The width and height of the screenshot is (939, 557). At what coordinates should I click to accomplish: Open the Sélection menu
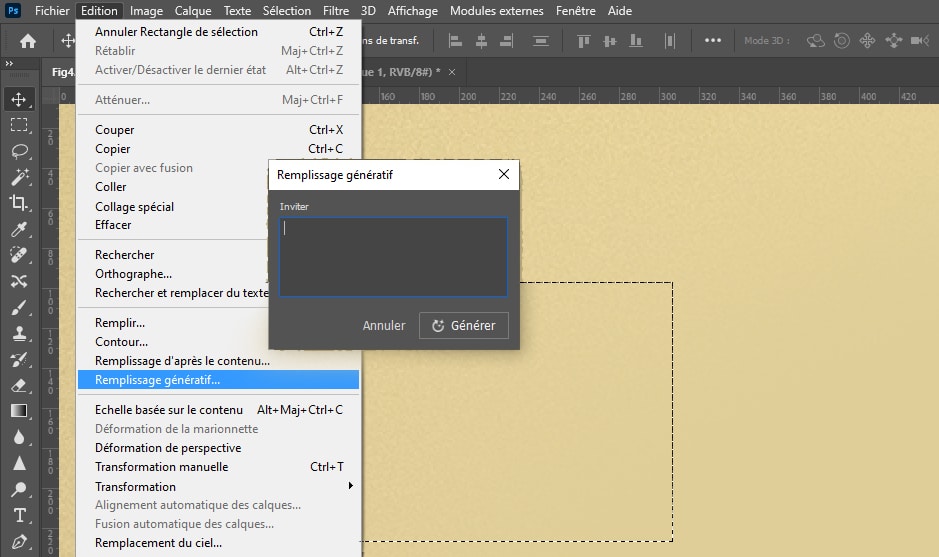(287, 10)
